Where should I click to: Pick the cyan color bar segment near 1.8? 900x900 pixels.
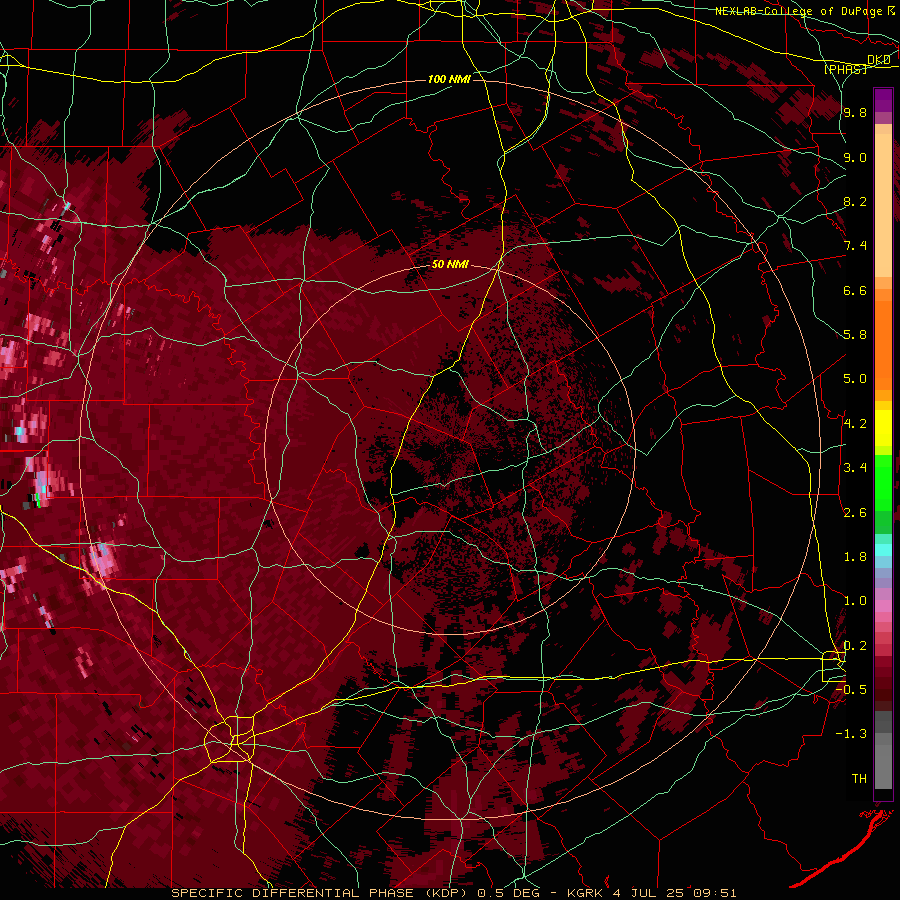click(883, 550)
